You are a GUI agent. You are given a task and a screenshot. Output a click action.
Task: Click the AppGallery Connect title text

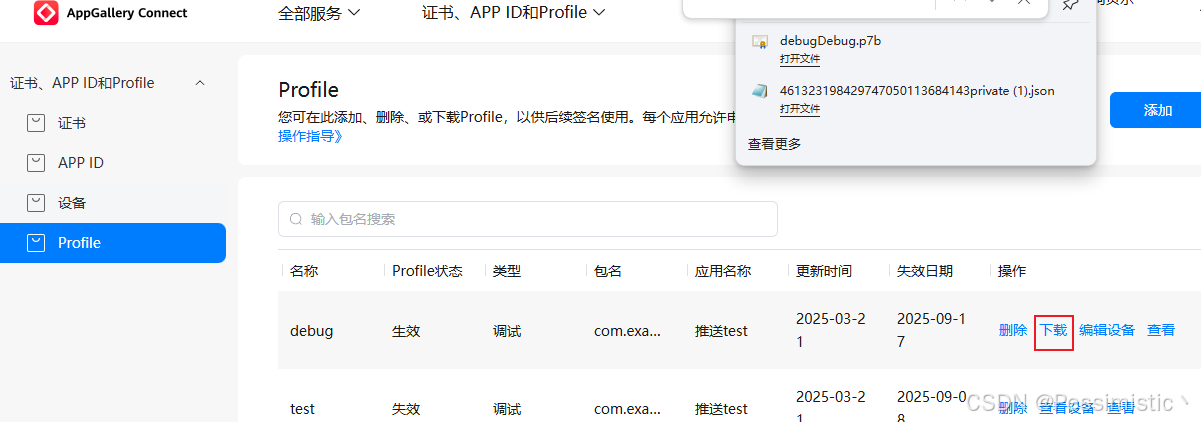127,13
